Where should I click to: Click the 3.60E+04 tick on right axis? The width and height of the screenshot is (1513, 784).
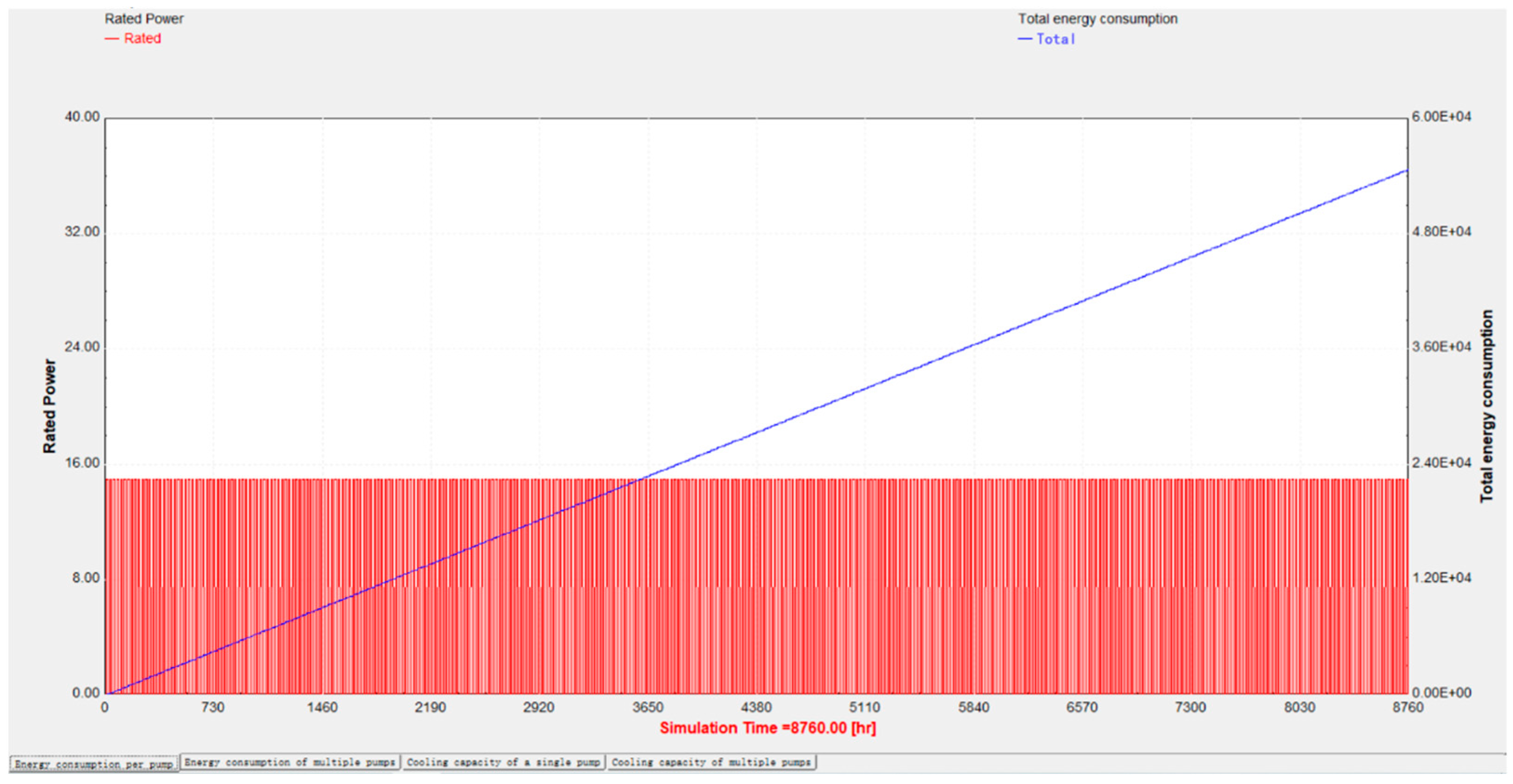tap(1441, 347)
